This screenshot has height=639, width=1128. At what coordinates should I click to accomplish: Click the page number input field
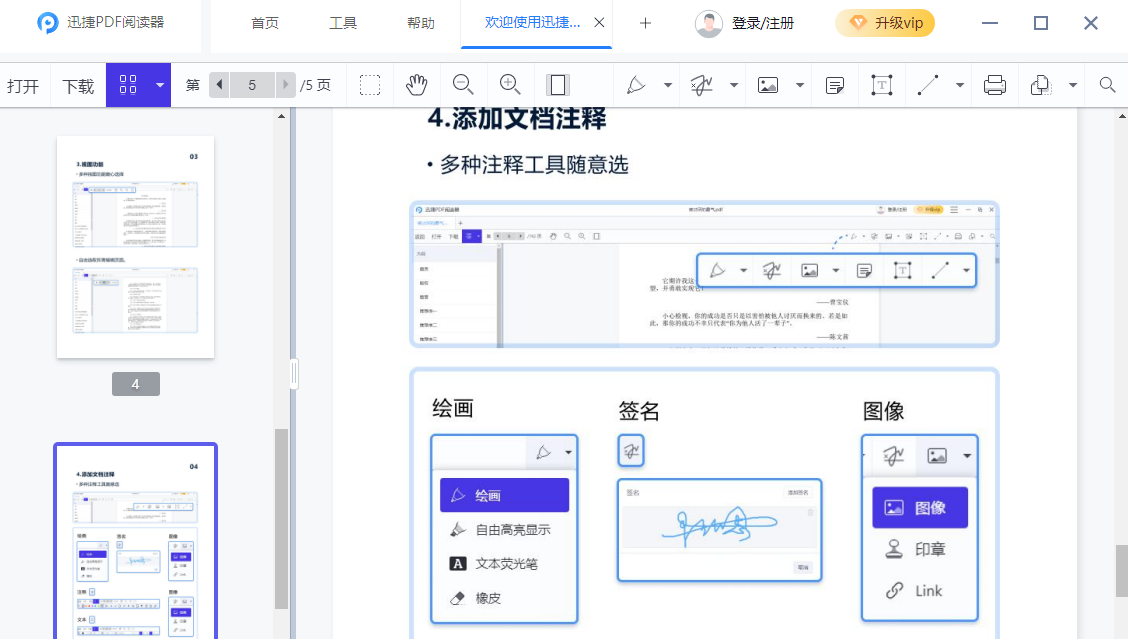click(252, 85)
